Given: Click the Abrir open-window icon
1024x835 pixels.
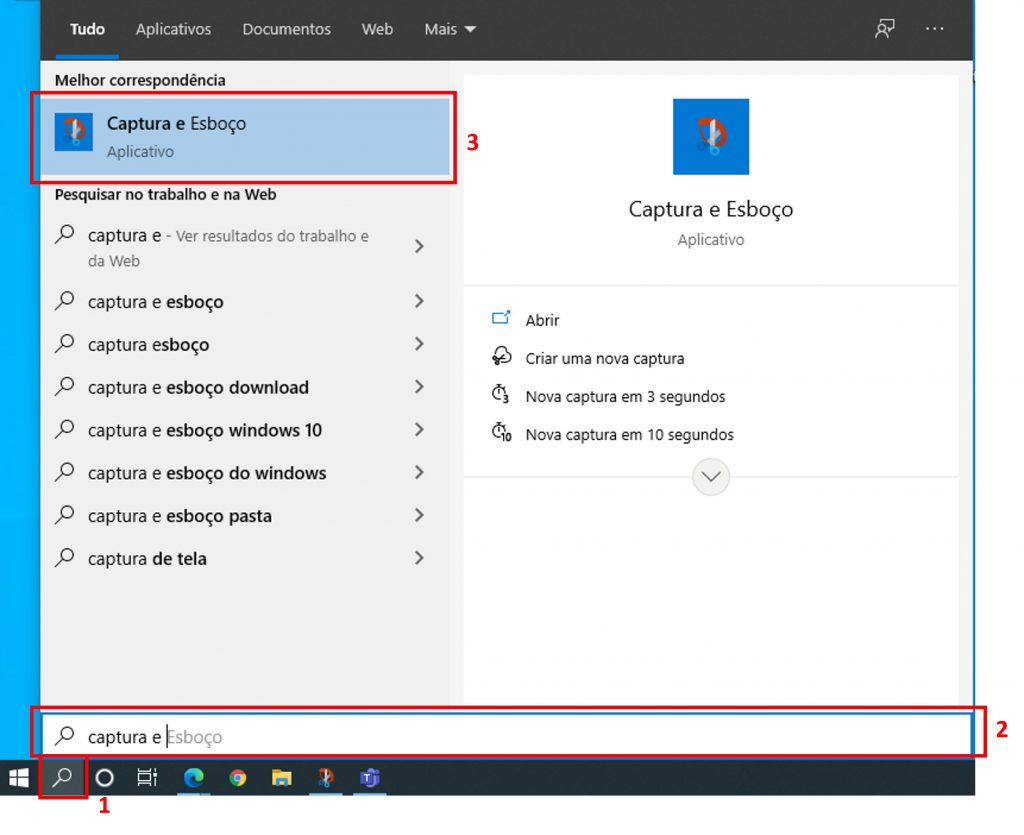Looking at the screenshot, I should [x=501, y=319].
